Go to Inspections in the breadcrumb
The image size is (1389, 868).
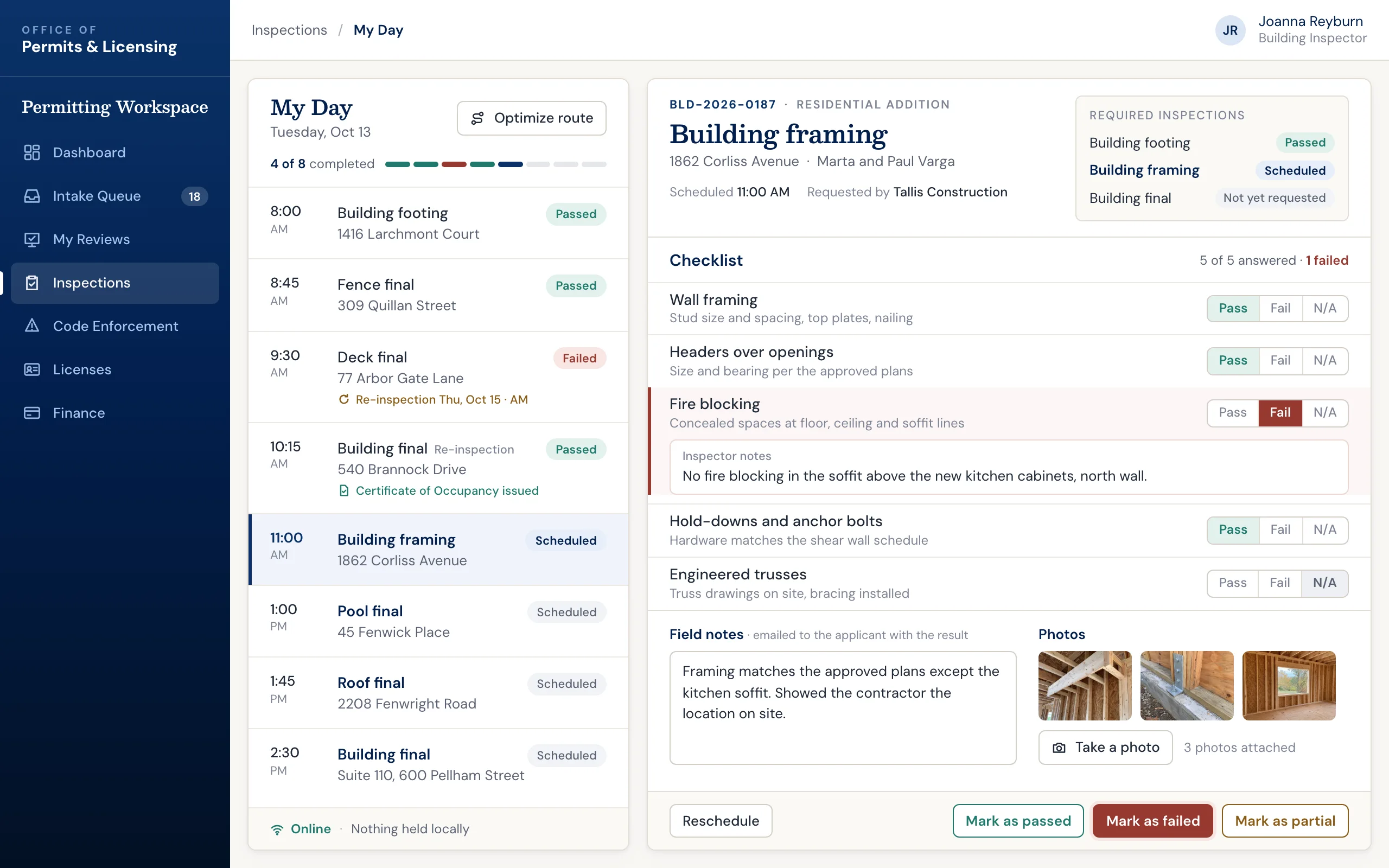[289, 30]
